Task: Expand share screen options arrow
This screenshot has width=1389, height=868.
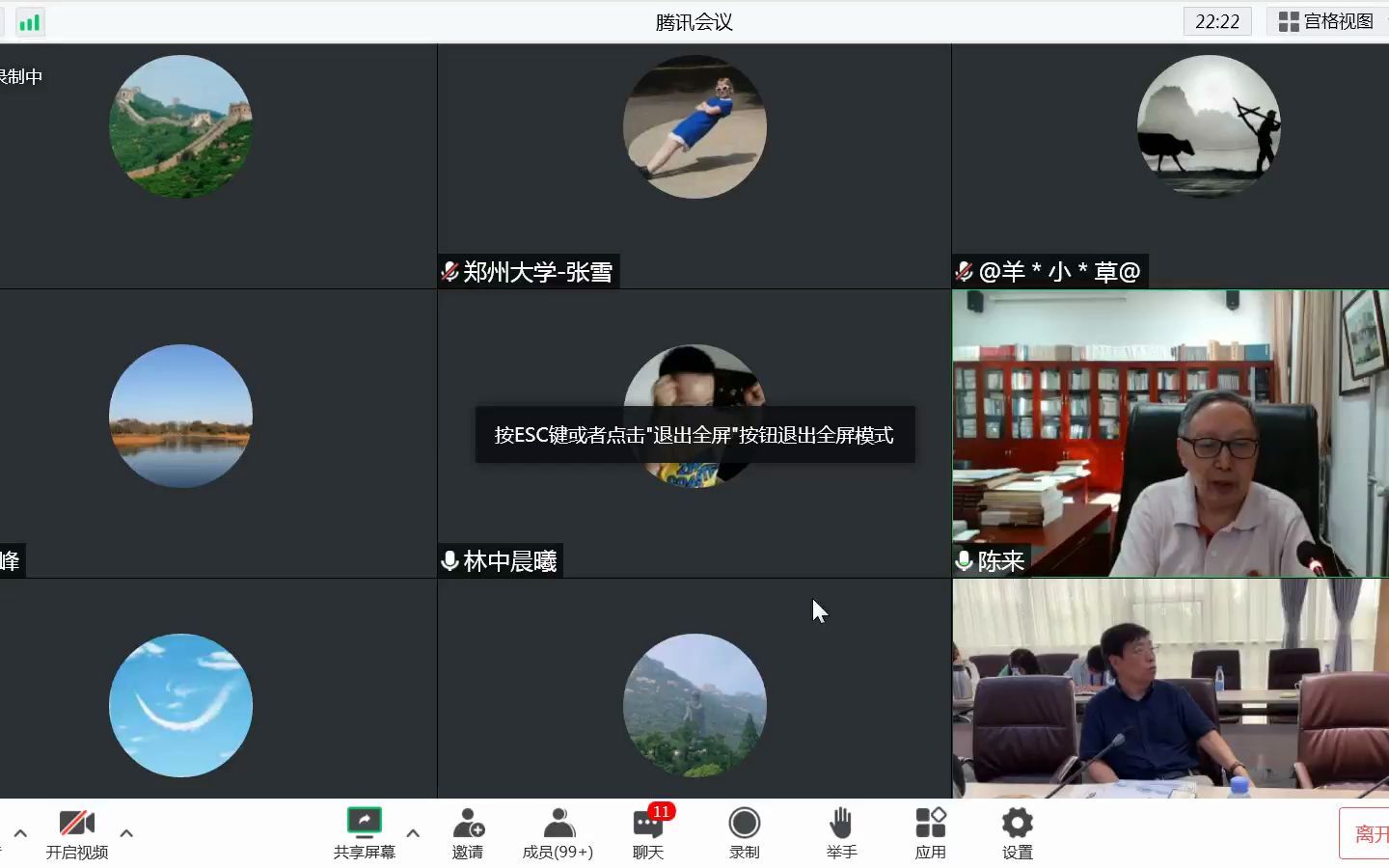Action: [x=413, y=833]
